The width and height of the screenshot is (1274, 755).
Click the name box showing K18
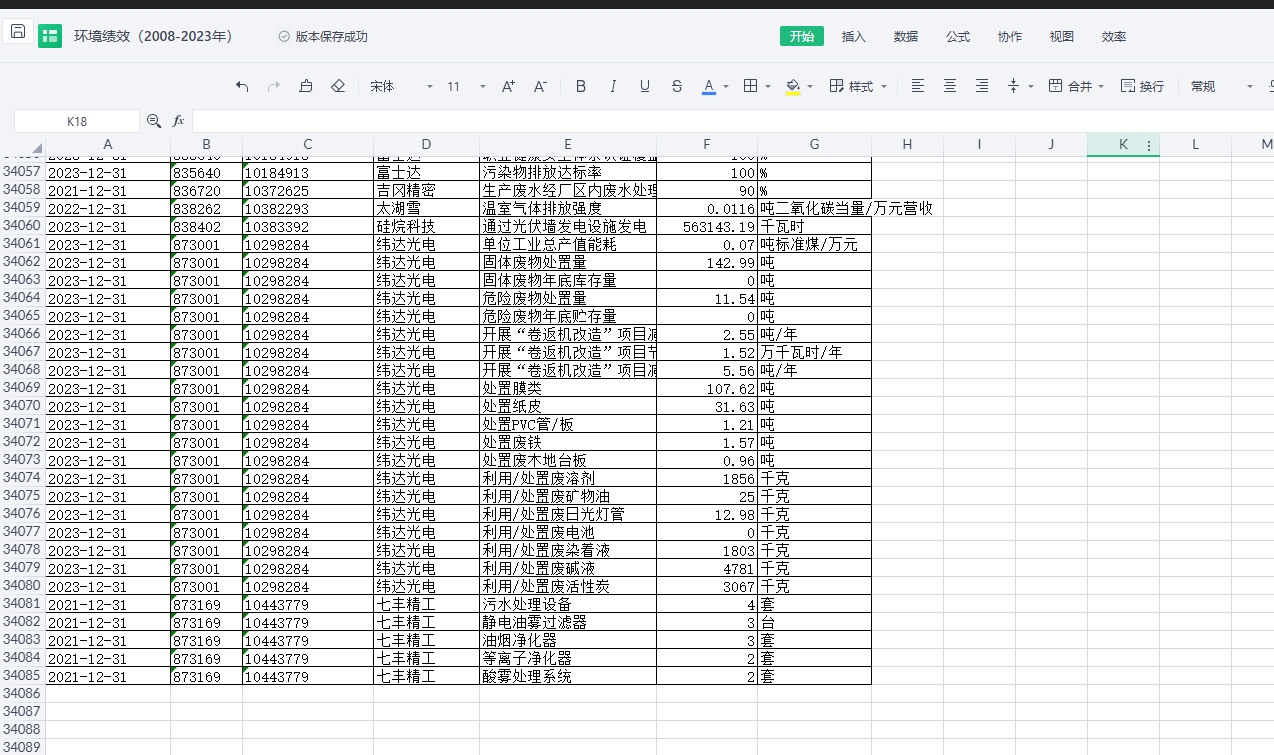[77, 121]
